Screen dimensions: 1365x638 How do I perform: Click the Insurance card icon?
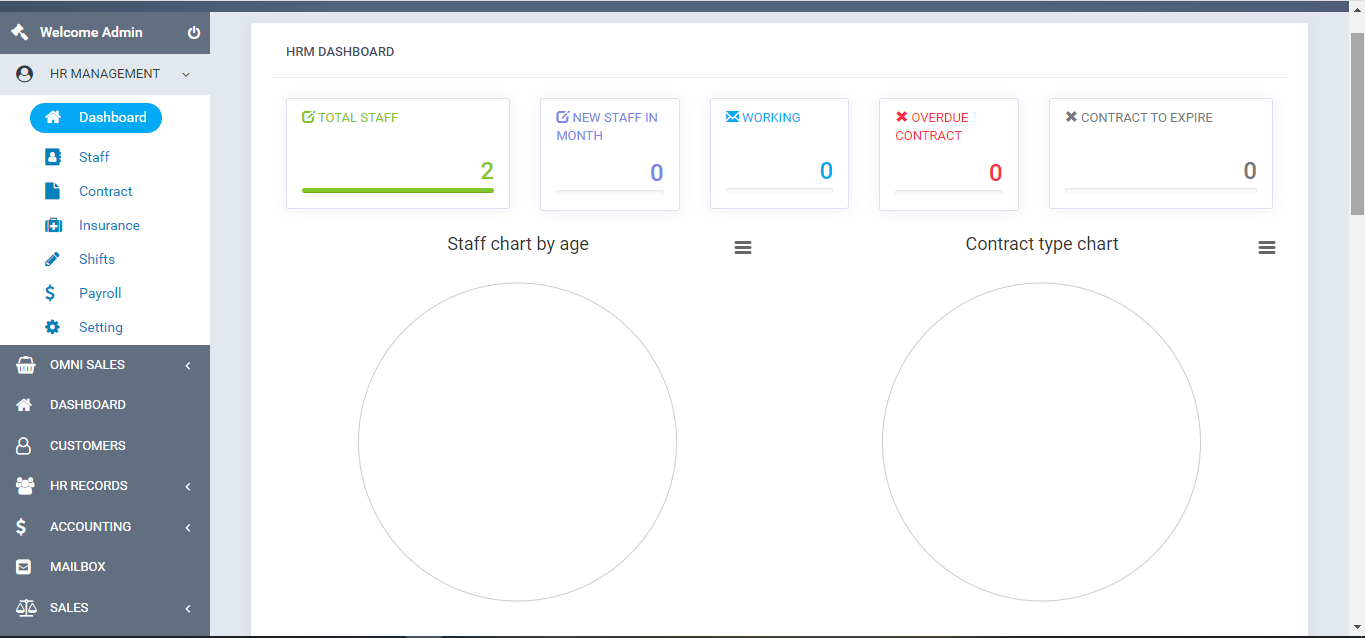(x=53, y=225)
